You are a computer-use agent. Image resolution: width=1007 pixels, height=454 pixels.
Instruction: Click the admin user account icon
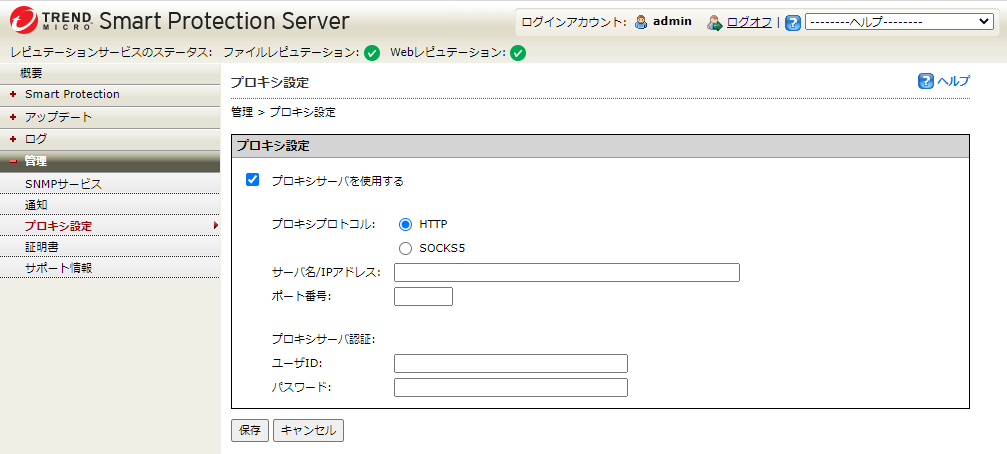(641, 22)
